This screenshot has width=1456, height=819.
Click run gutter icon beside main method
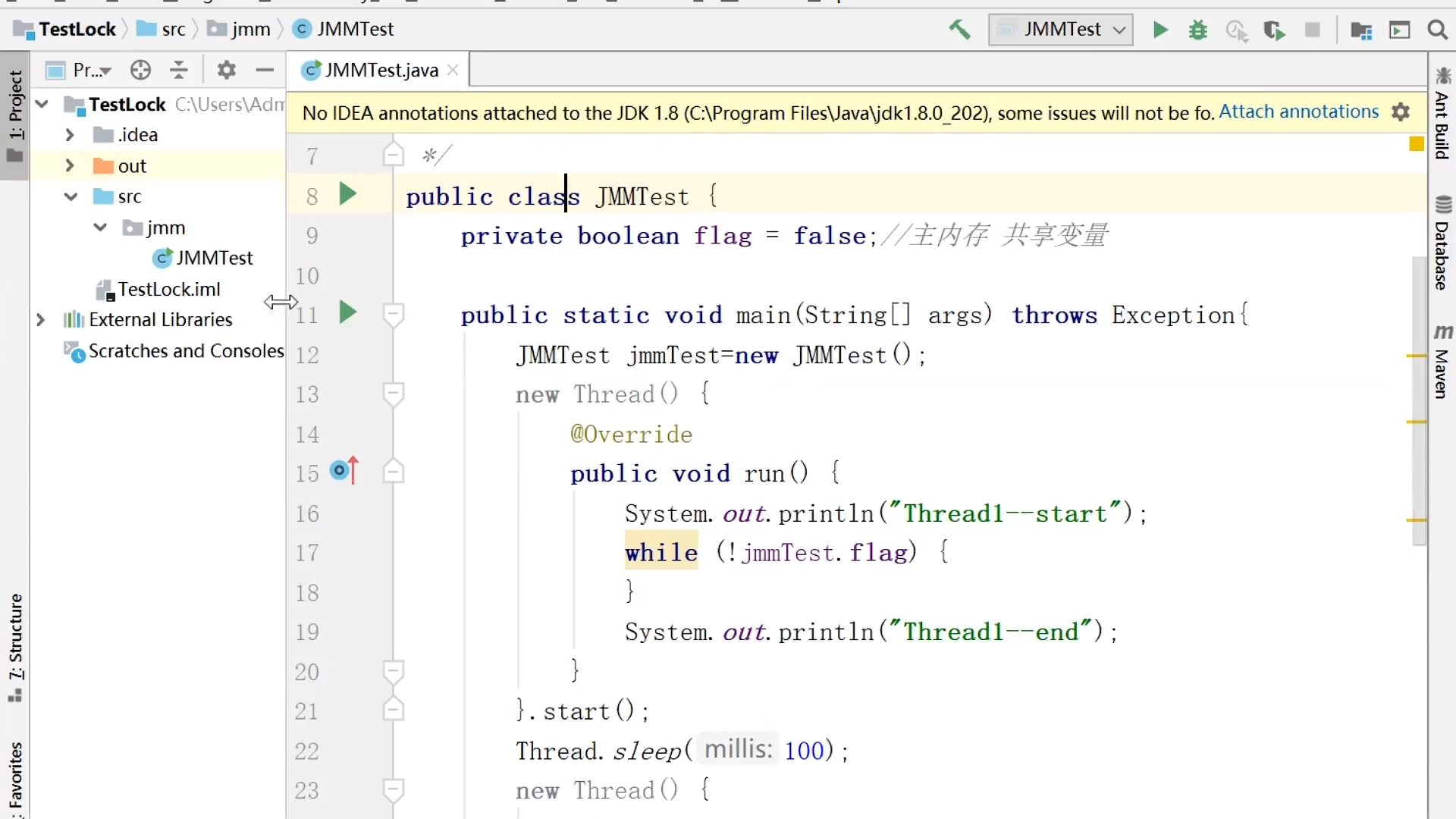pyautogui.click(x=347, y=312)
